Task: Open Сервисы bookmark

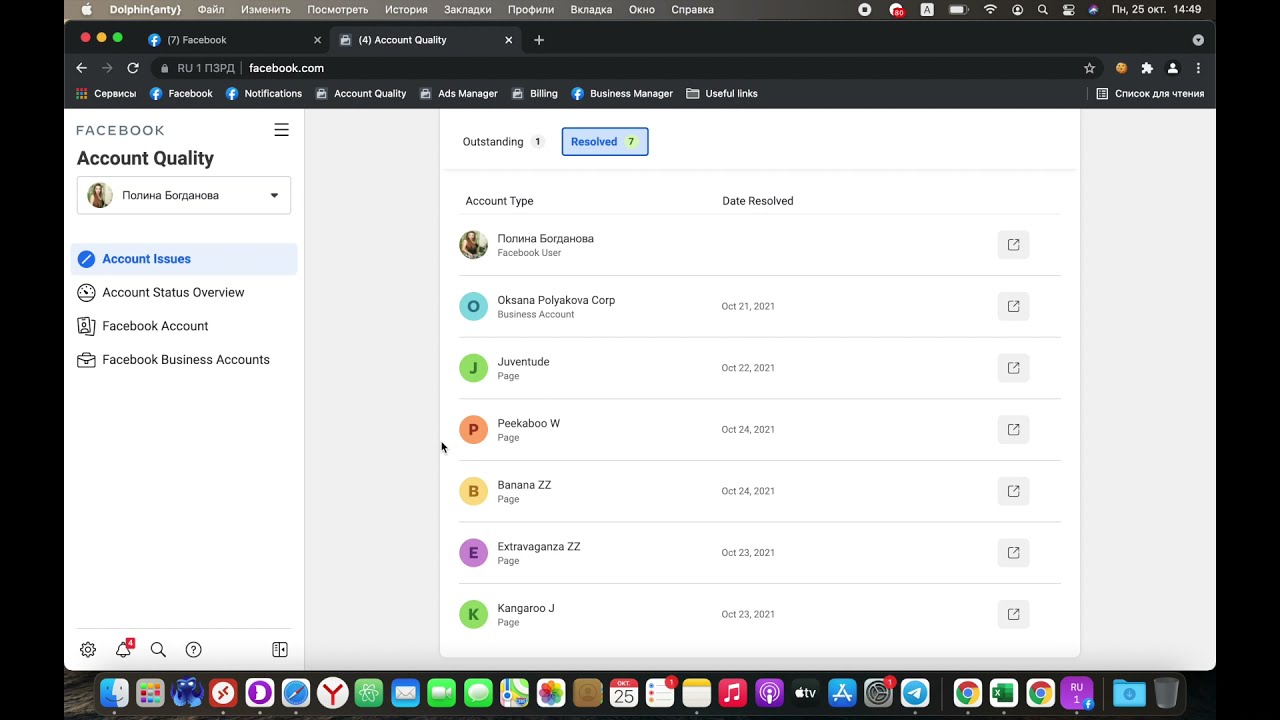Action: click(x=106, y=94)
